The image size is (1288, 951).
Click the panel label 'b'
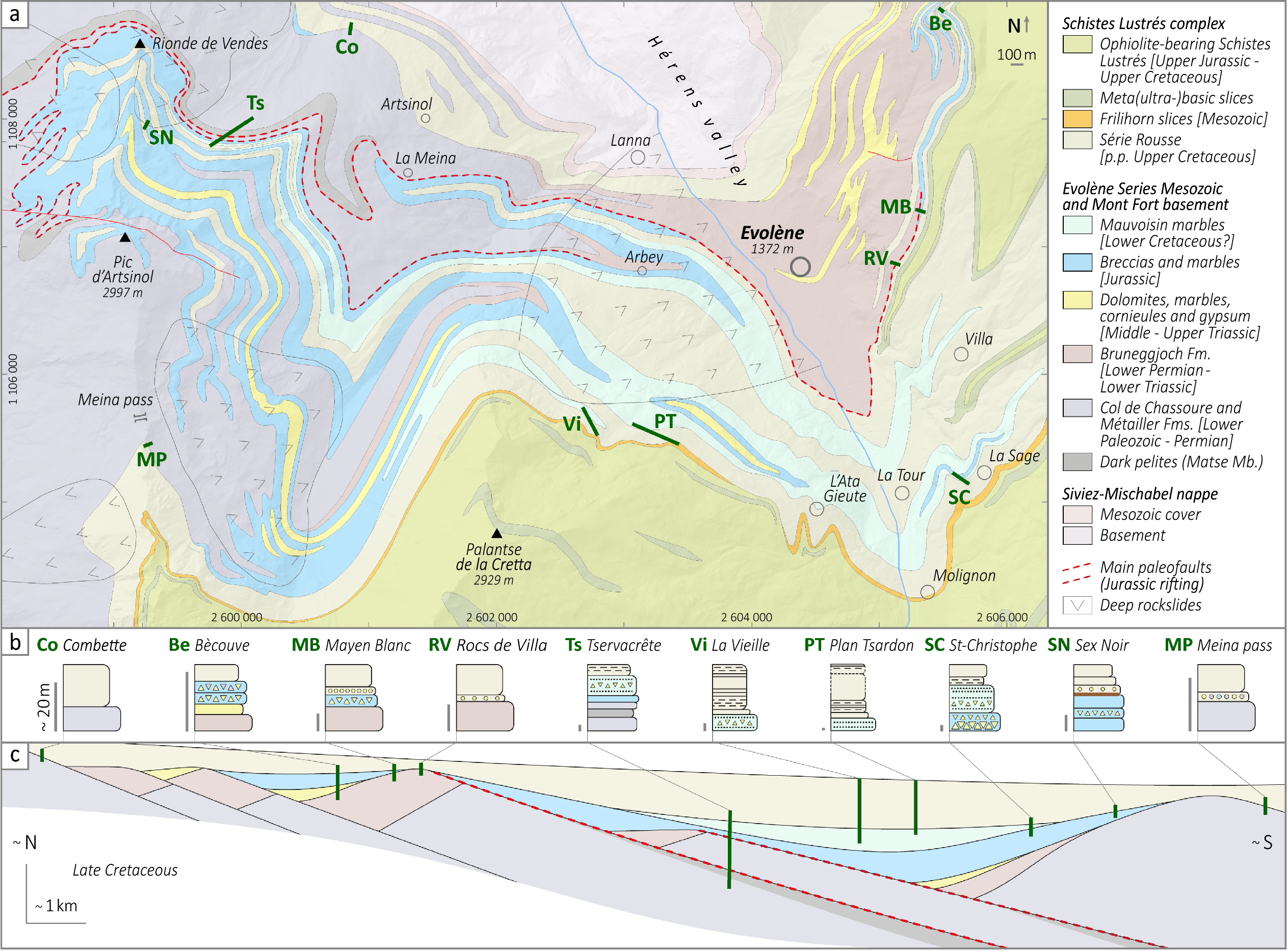pos(15,642)
